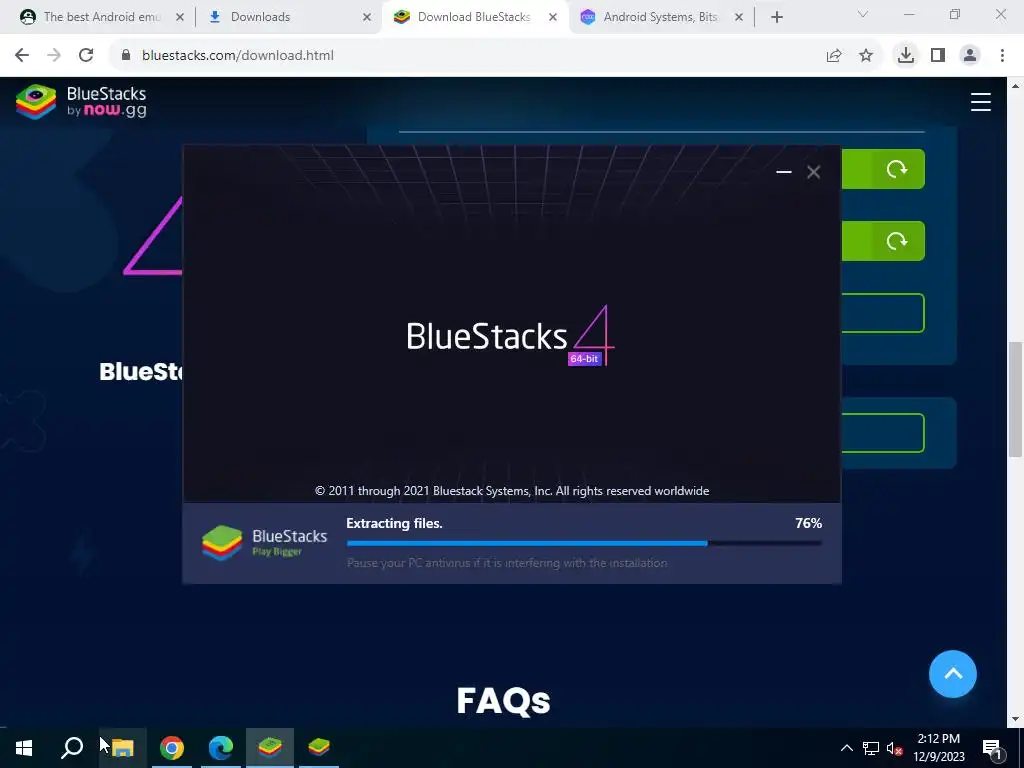Screen dimensions: 1024x768
Task: Show hidden system tray icons
Action: pos(846,748)
